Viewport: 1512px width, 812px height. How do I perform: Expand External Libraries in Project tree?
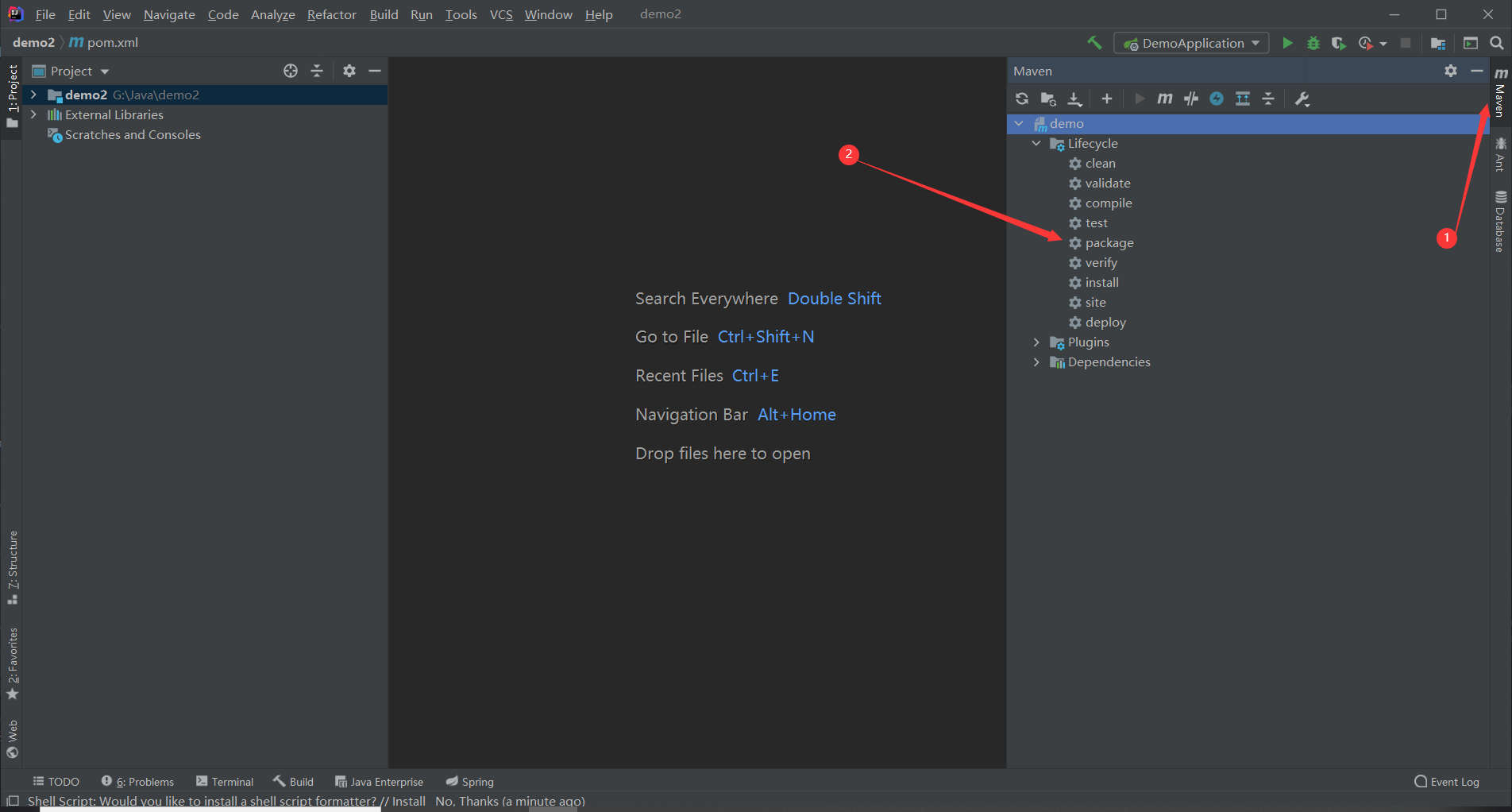pyautogui.click(x=33, y=114)
